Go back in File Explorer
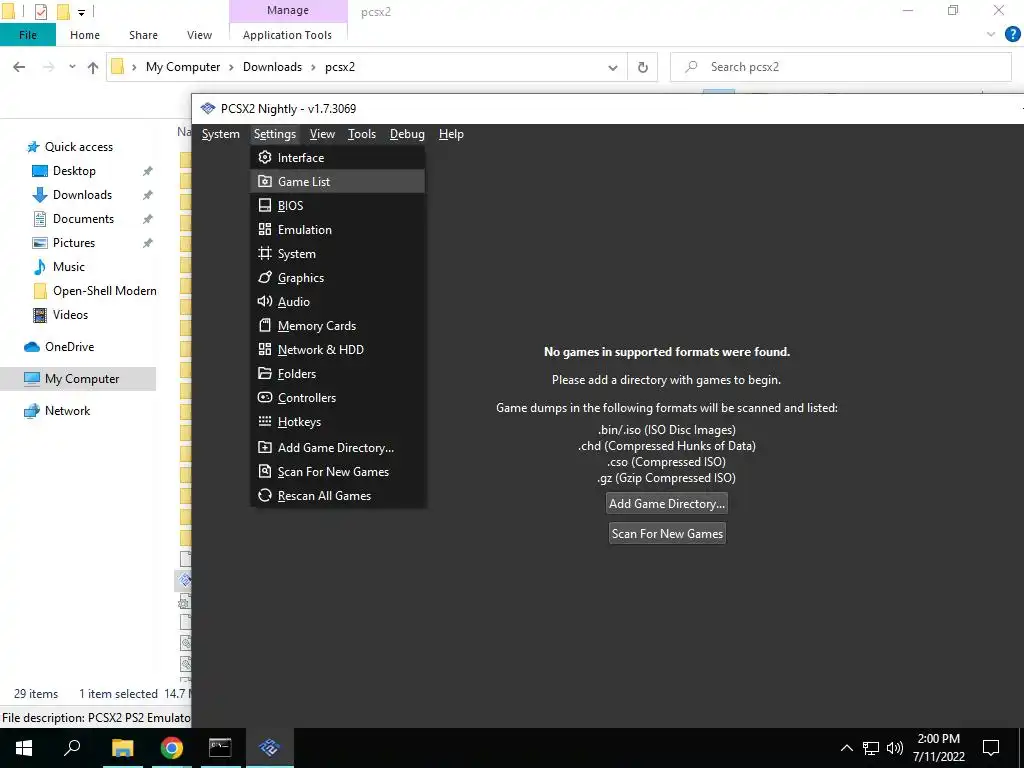The height and width of the screenshot is (768, 1024). click(20, 67)
